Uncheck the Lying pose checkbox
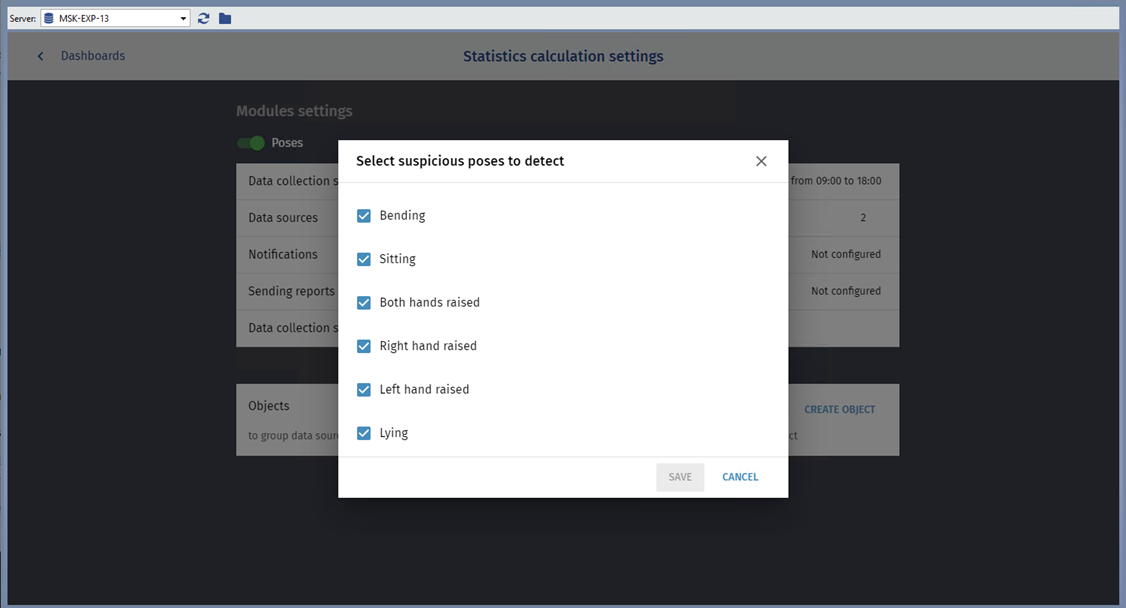This screenshot has width=1126, height=608. [x=364, y=433]
